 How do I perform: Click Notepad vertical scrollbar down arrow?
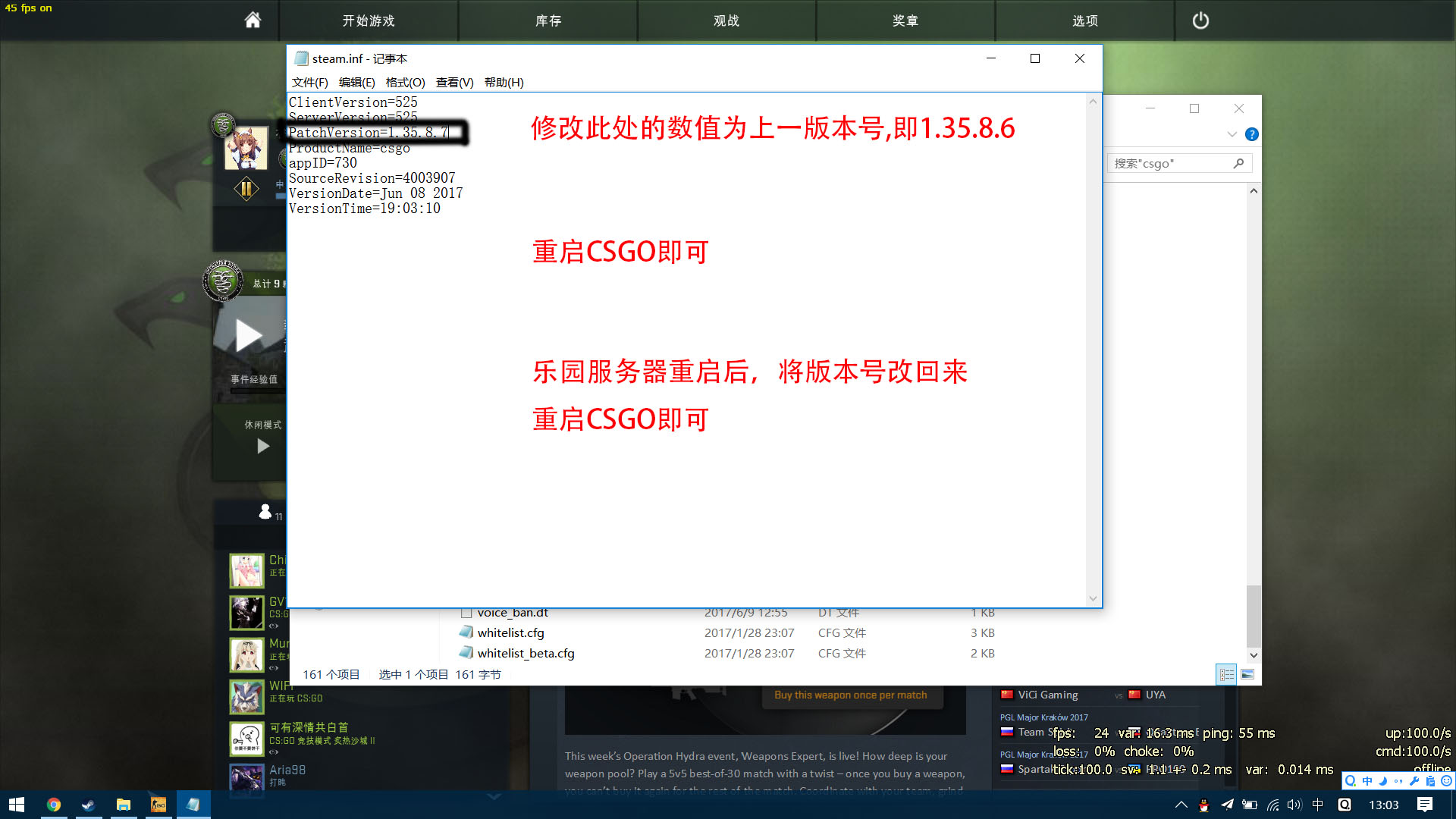1093,598
